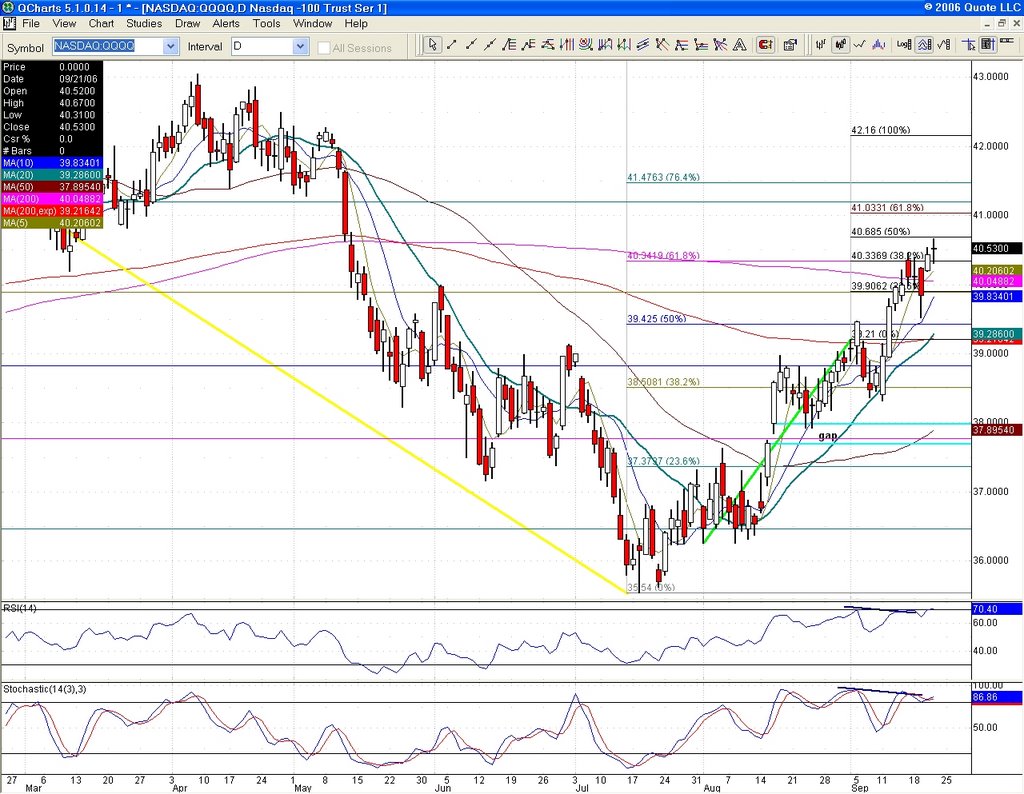Enable the crosshair cursor tool

(969, 45)
